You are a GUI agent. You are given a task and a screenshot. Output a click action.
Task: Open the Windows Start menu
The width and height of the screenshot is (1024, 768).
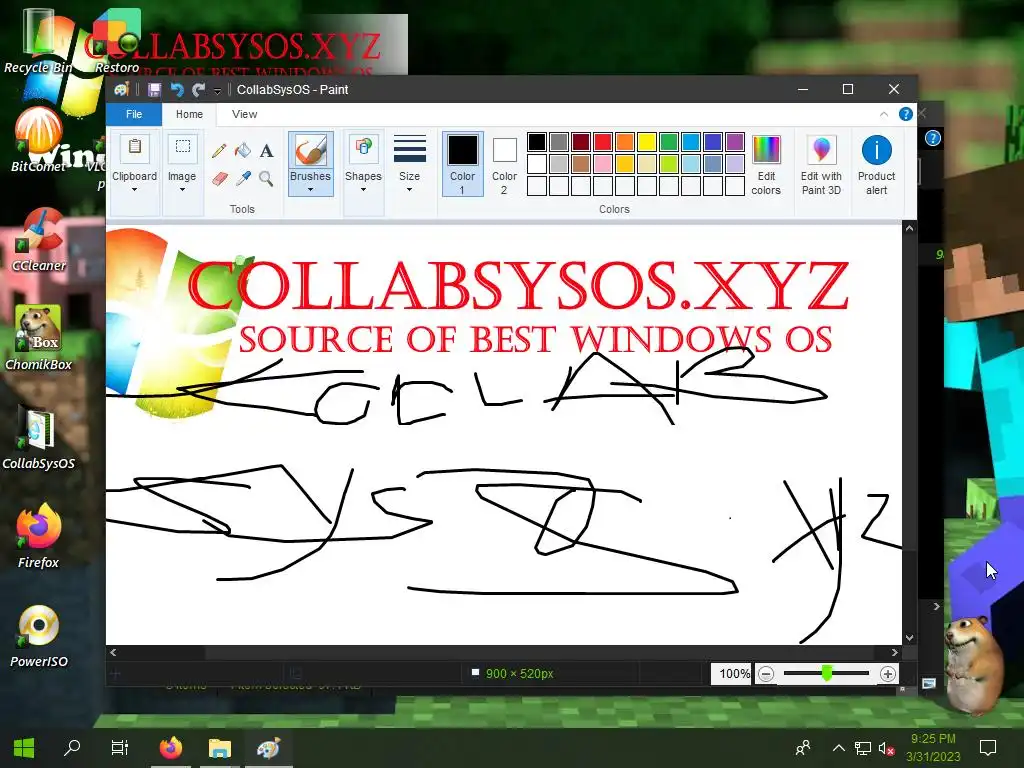24,748
